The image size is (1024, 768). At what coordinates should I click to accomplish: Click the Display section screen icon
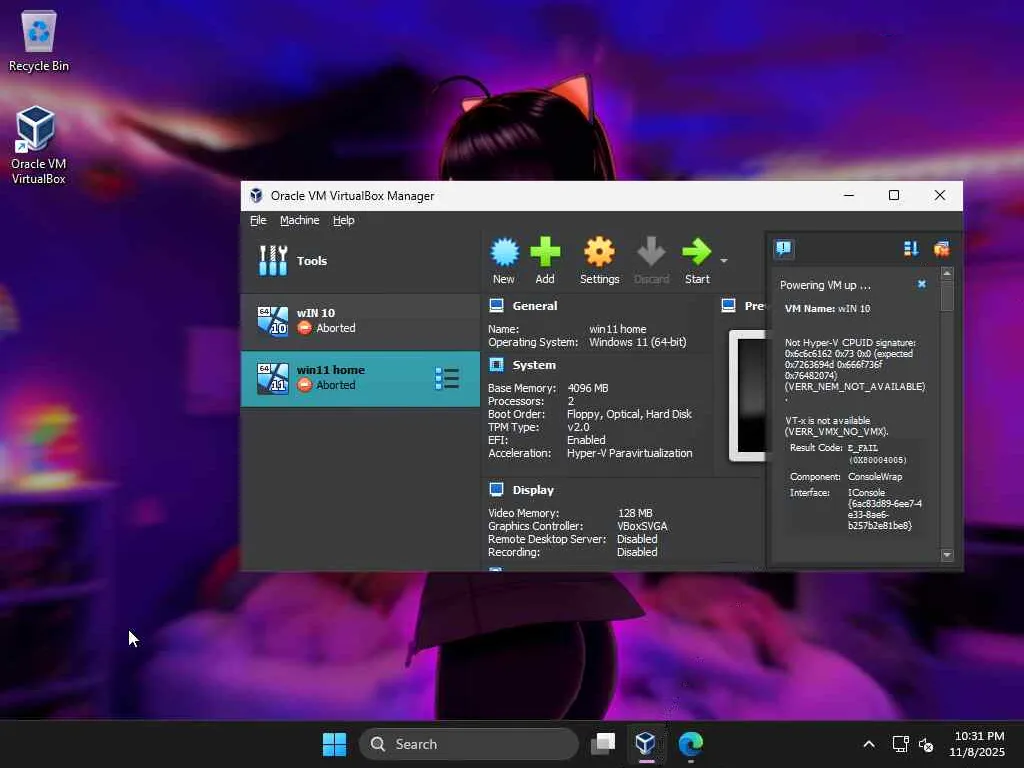[x=496, y=489]
